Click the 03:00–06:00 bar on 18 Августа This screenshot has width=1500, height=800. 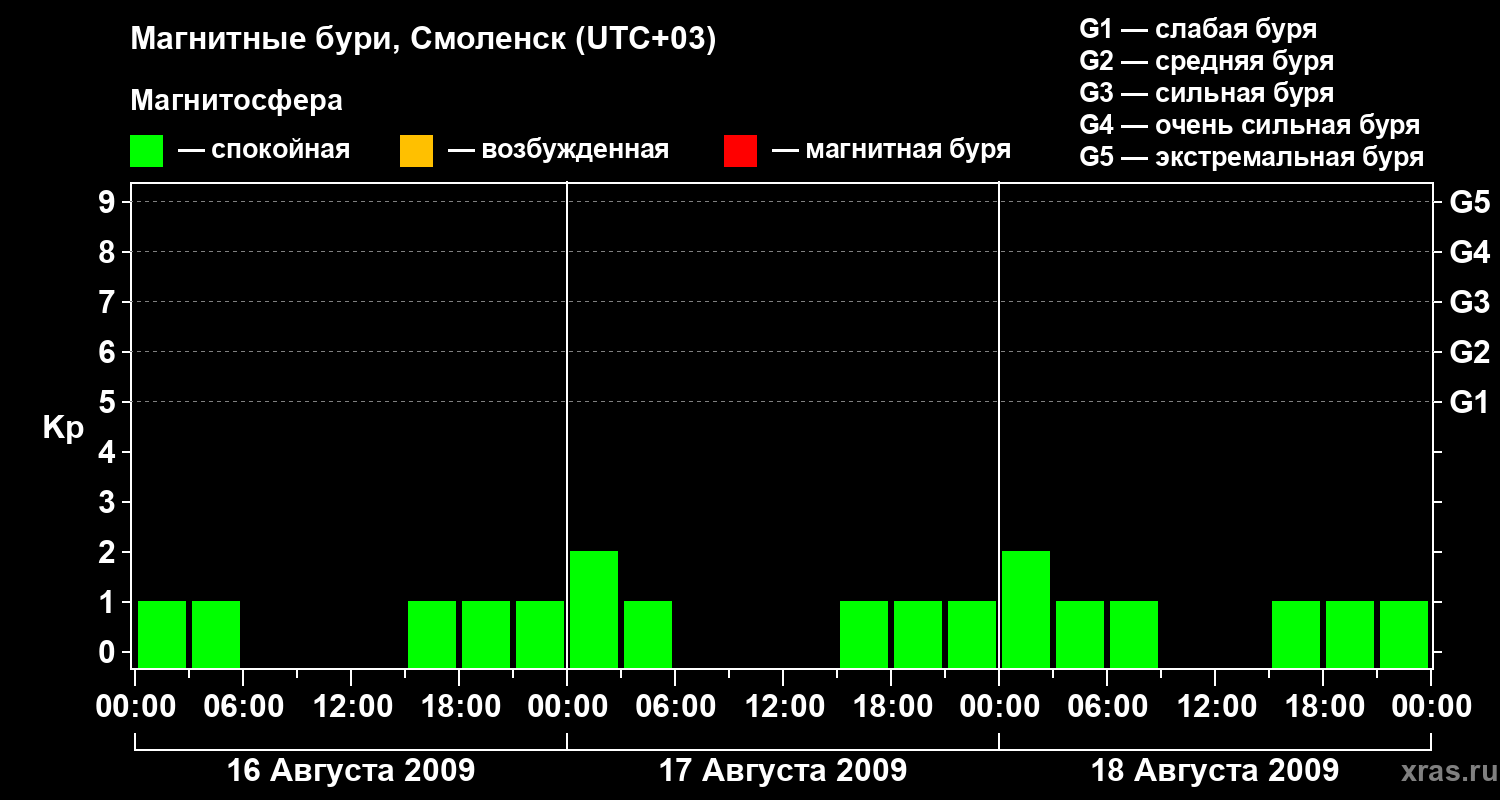click(1080, 634)
